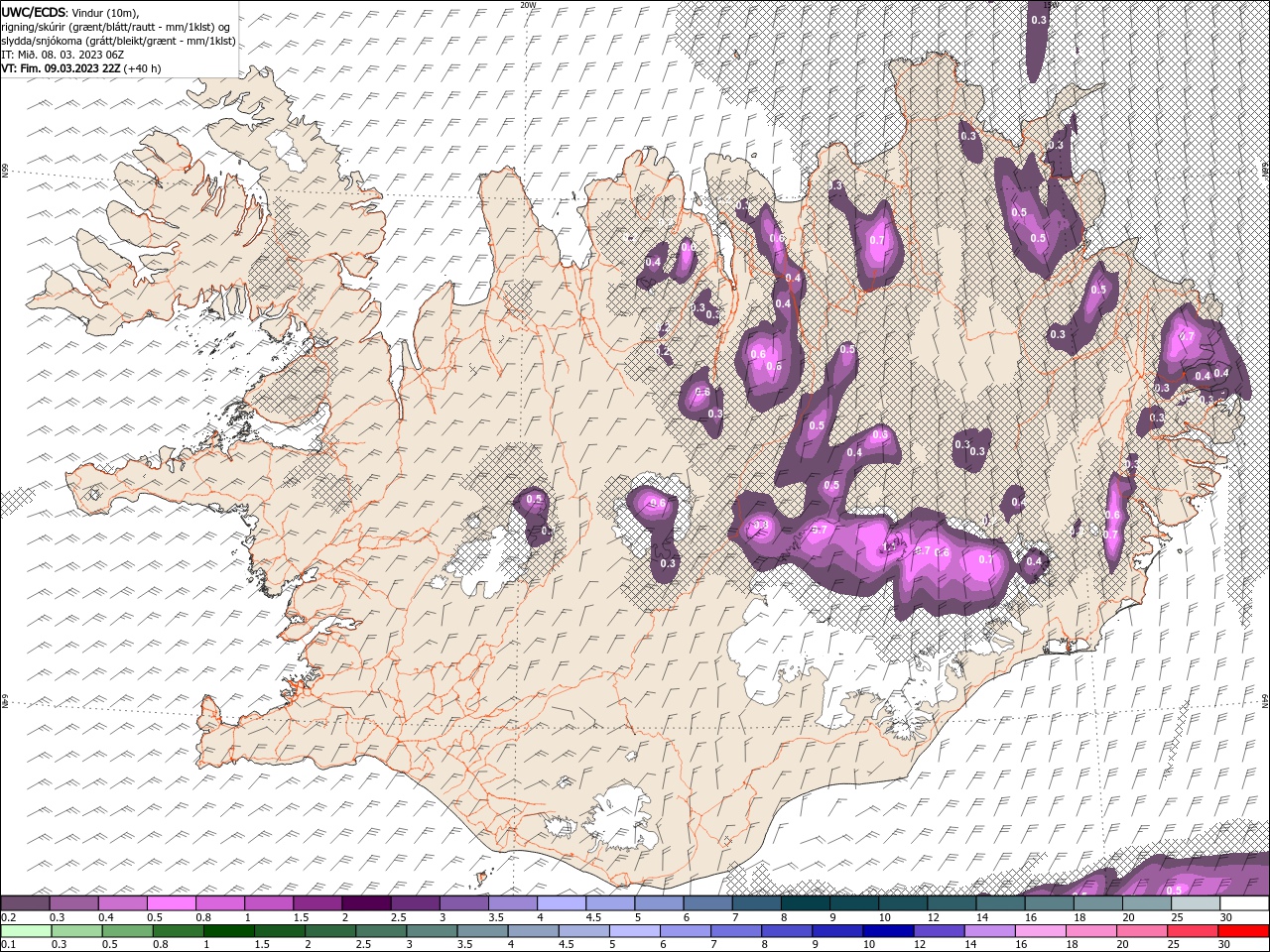Select the bright red 30 swatch in the lower legend row
This screenshot has height=952, width=1270.
point(1242,931)
